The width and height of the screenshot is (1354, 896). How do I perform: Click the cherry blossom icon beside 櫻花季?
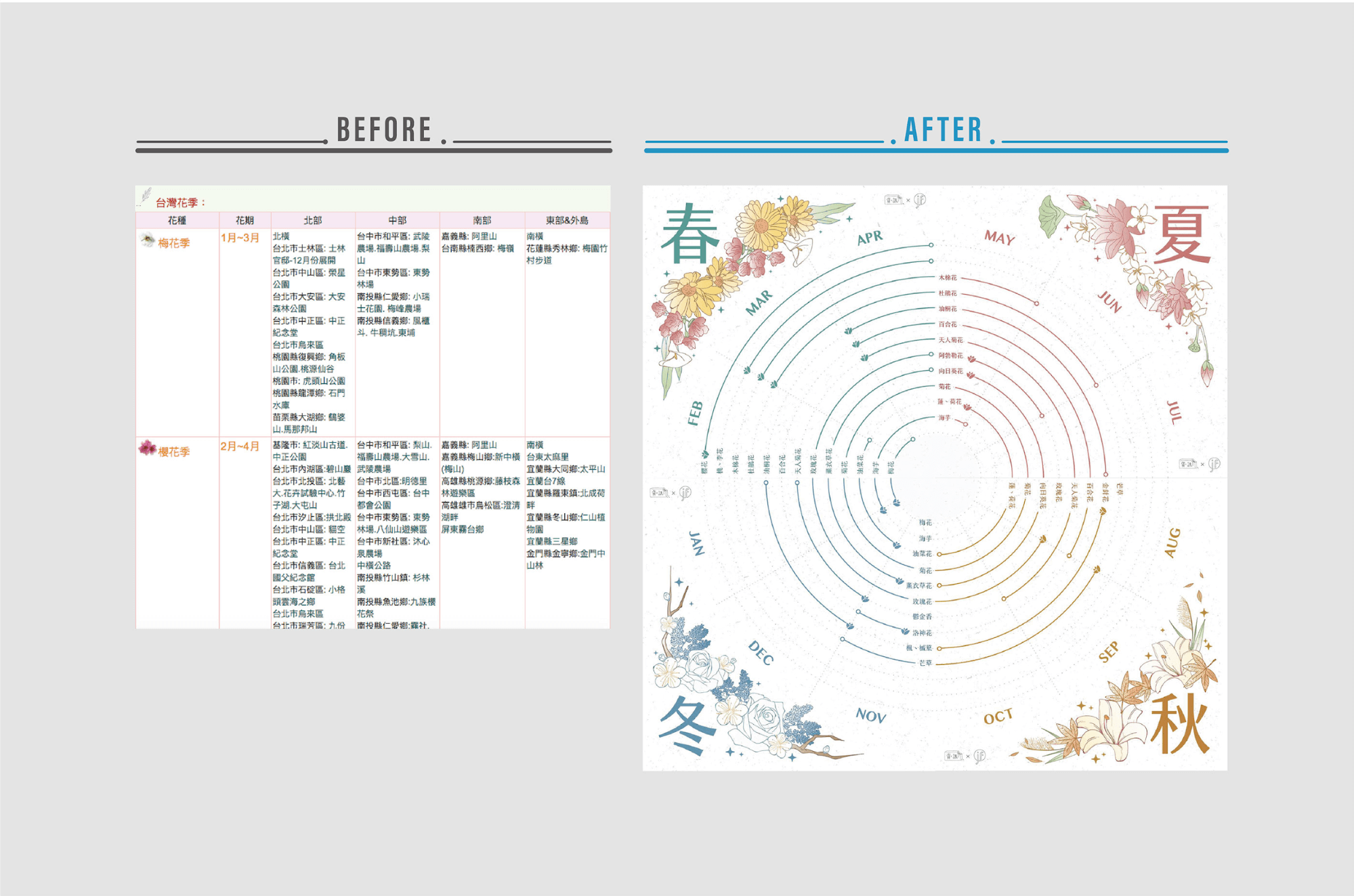point(146,448)
